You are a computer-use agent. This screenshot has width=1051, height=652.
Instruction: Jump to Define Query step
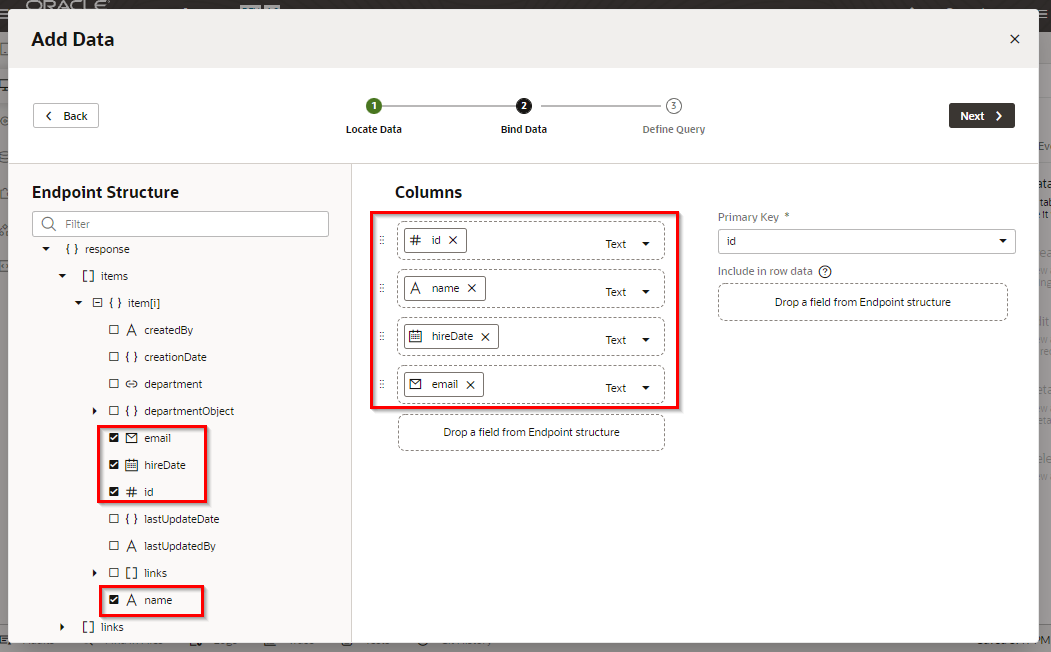pyautogui.click(x=673, y=106)
